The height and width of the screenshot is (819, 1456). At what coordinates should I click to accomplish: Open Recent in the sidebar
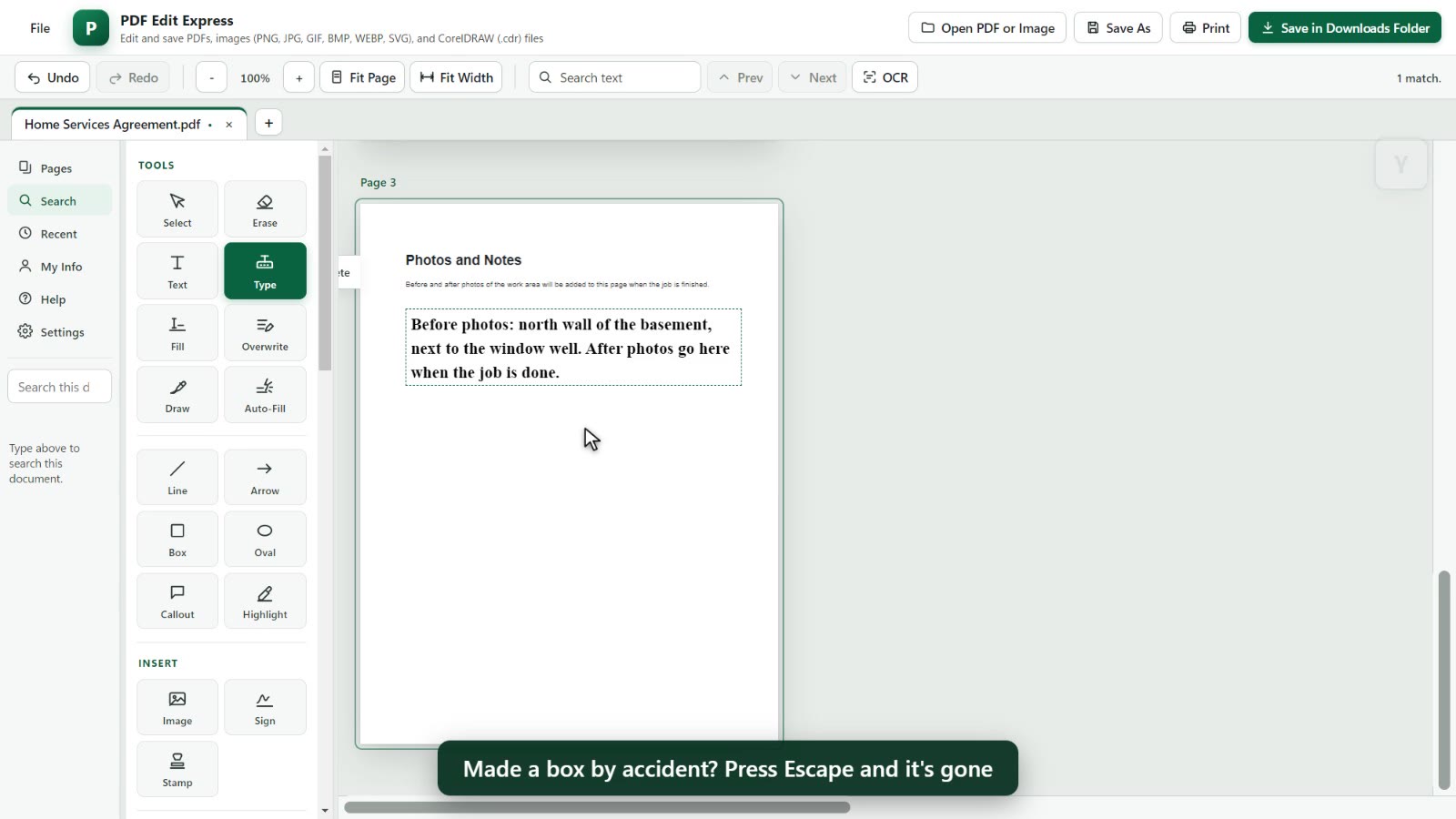pos(60,234)
